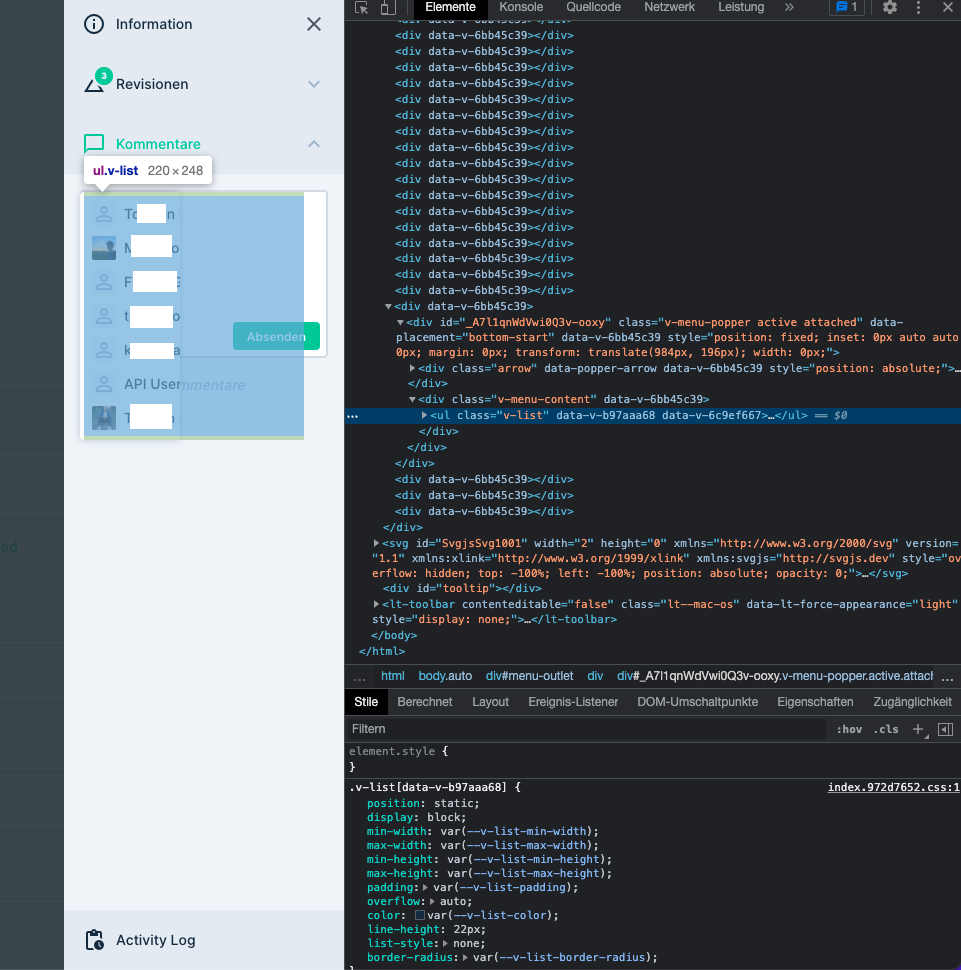Open the Activity Log entry
The height and width of the screenshot is (970, 961).
(x=155, y=940)
